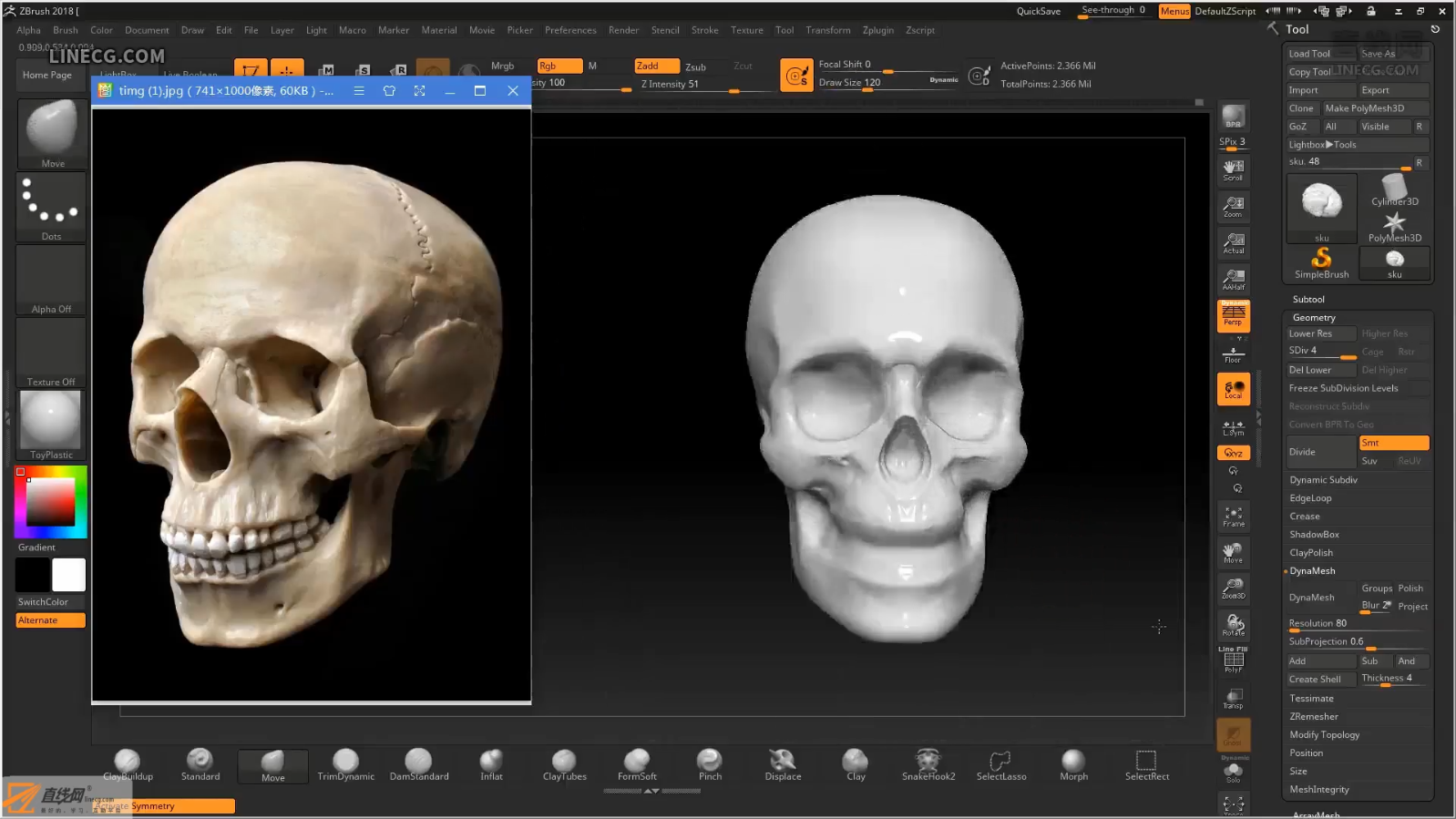Select the FormSoft brush
The height and width of the screenshot is (819, 1456).
(x=637, y=765)
